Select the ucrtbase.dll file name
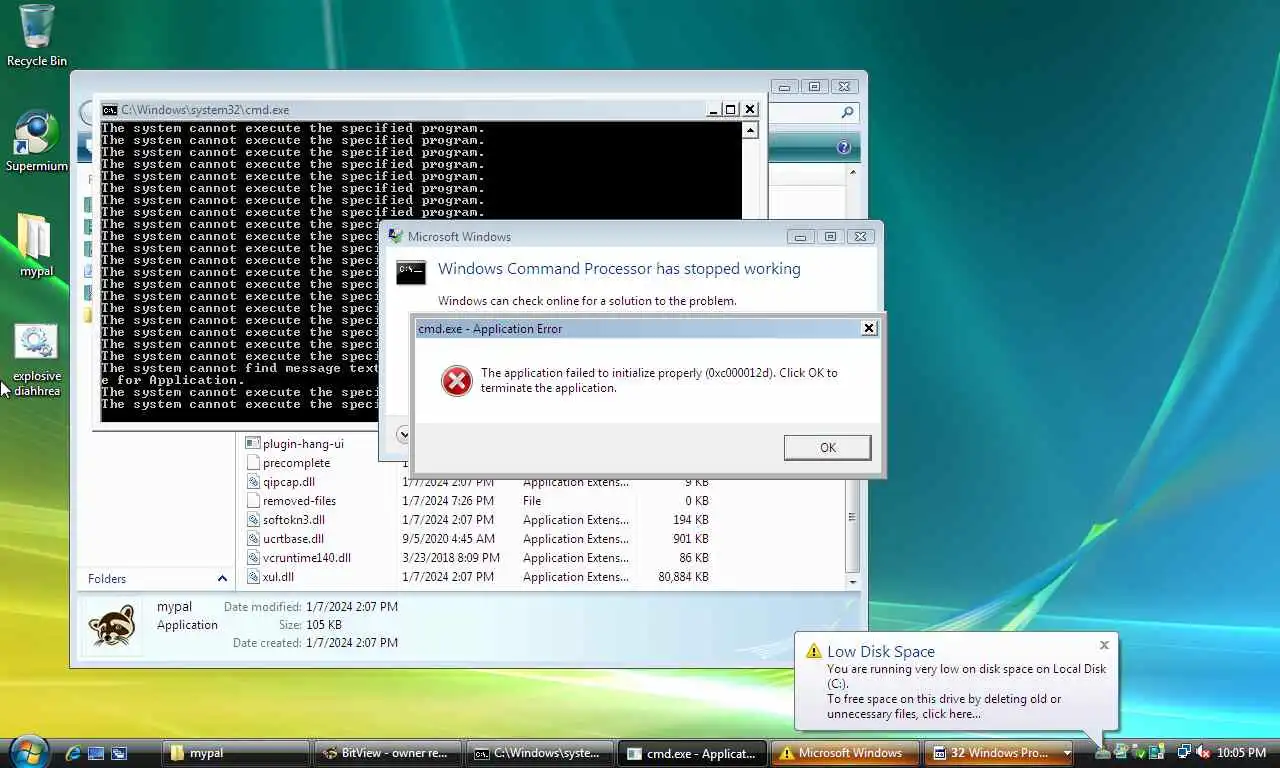The height and width of the screenshot is (768, 1280). click(x=293, y=539)
